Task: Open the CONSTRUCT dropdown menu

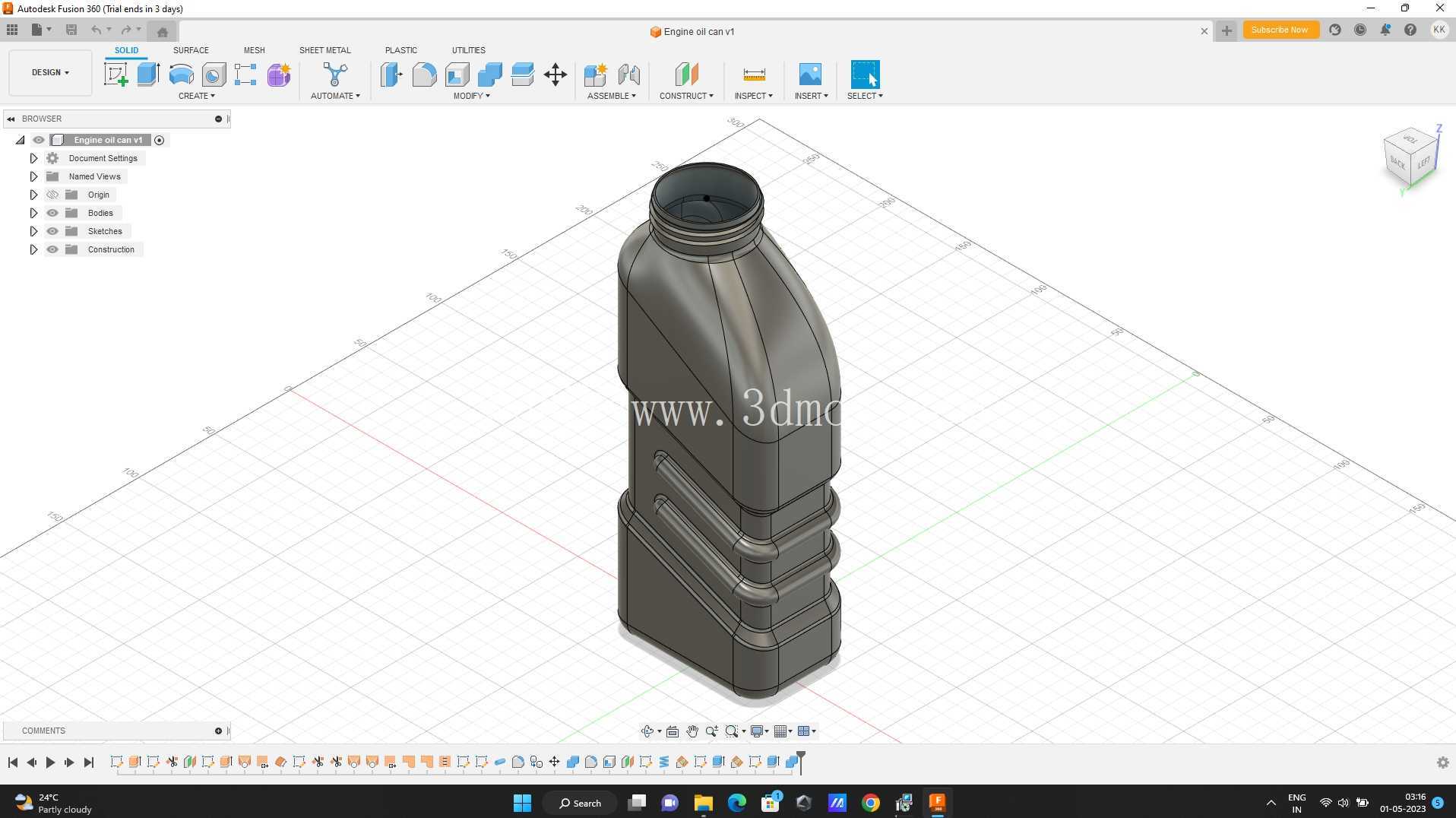Action: click(686, 96)
